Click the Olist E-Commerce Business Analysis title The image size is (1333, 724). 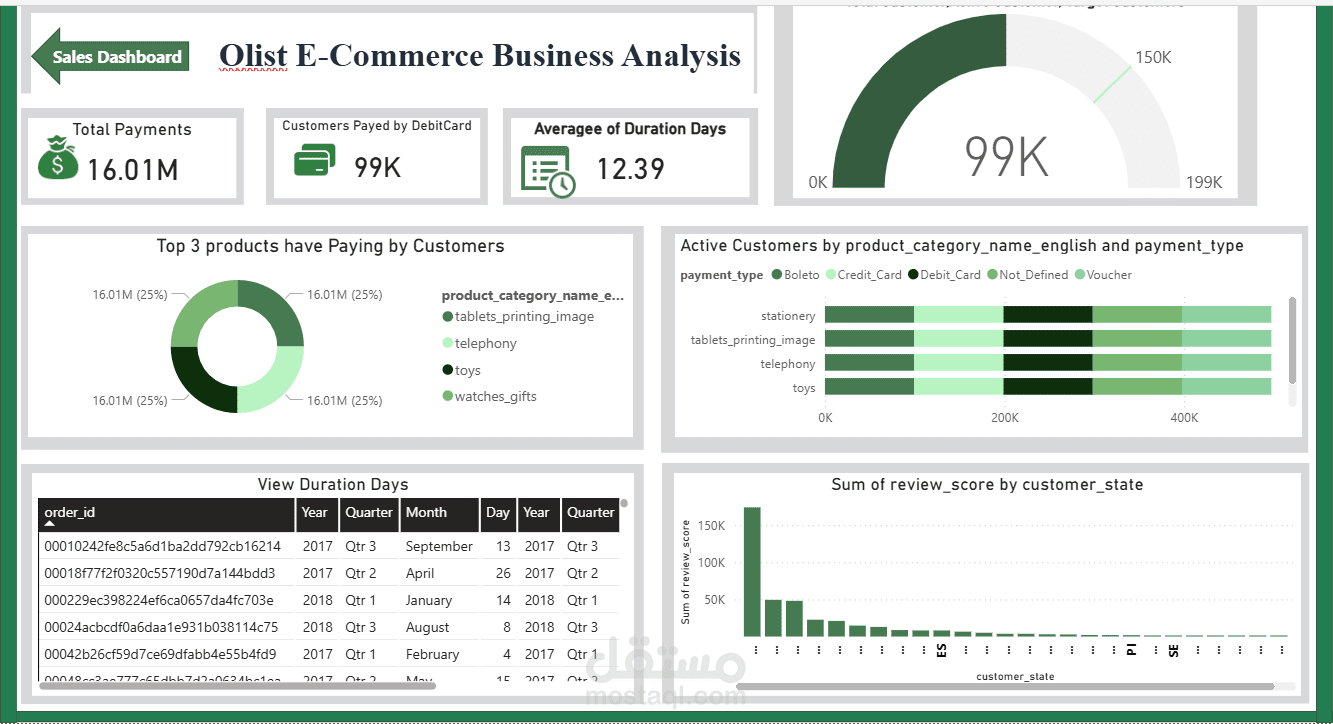click(480, 55)
